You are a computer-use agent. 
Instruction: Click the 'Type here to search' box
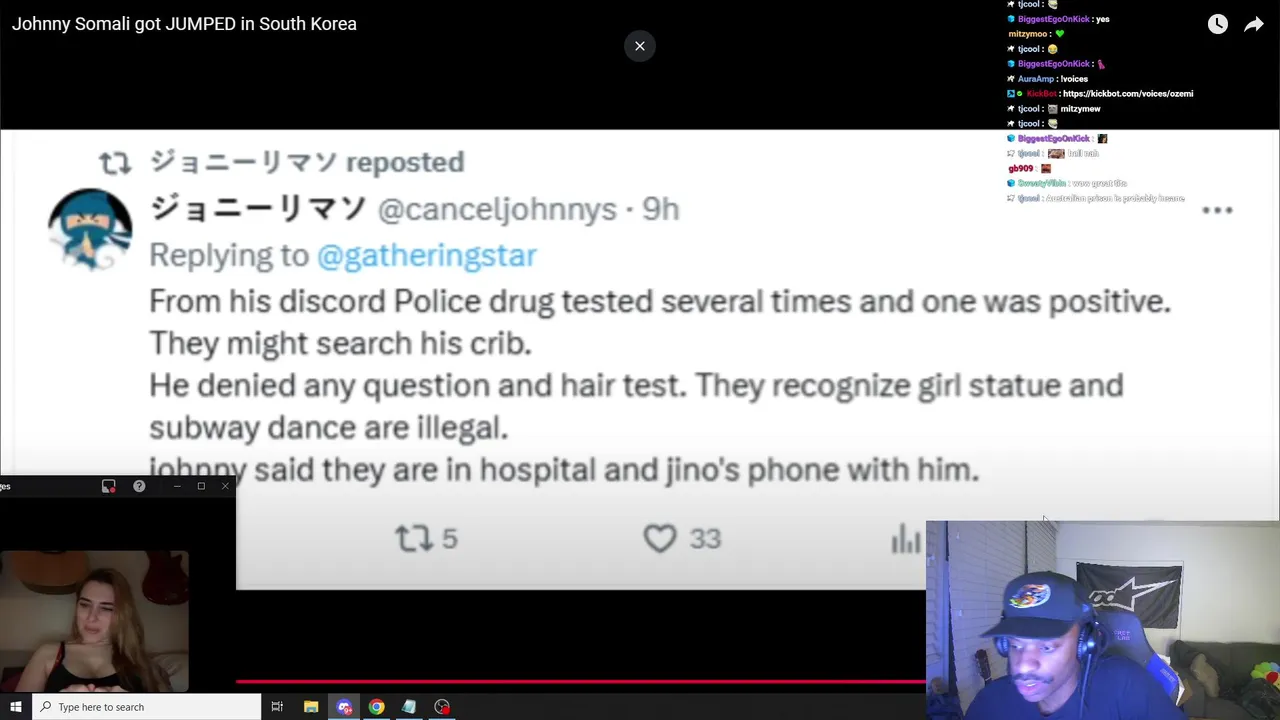150,707
